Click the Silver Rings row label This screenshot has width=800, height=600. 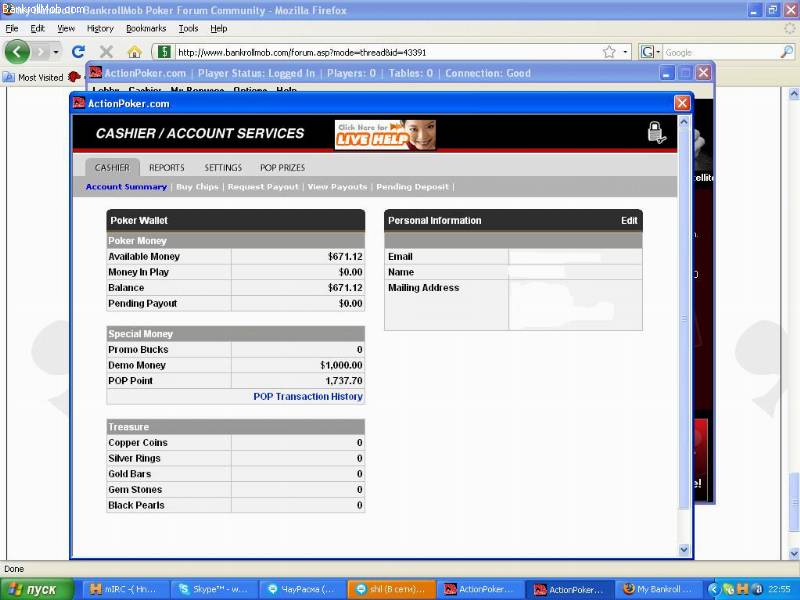(x=134, y=458)
